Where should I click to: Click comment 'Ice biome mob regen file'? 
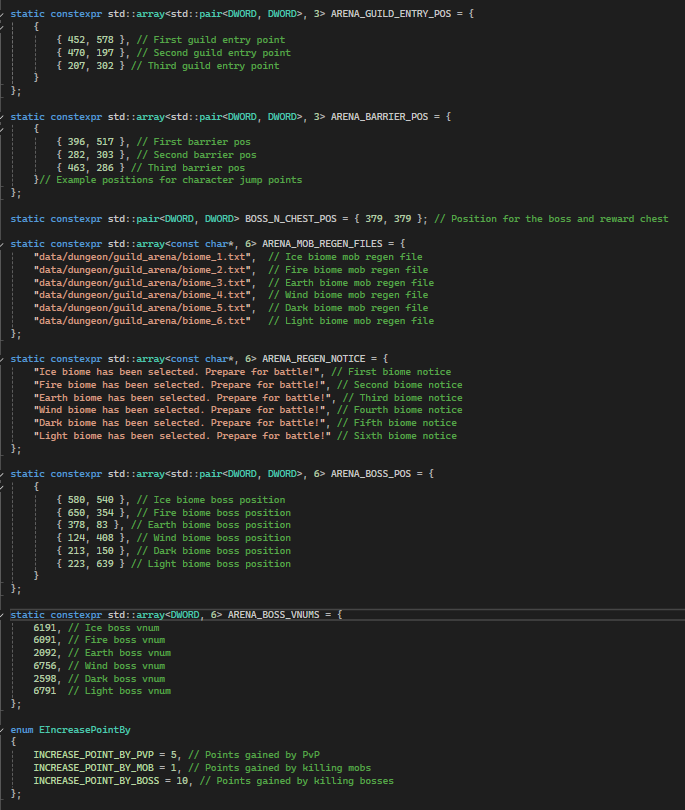pyautogui.click(x=345, y=257)
